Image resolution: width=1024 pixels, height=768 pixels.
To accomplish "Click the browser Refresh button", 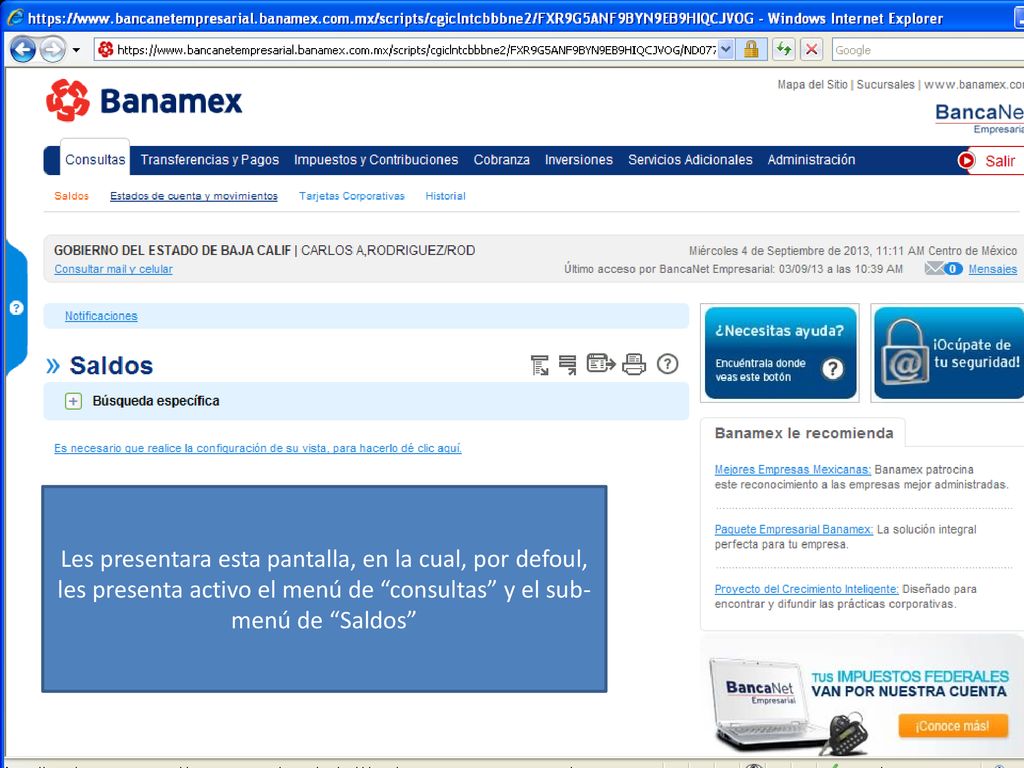I will pyautogui.click(x=784, y=50).
